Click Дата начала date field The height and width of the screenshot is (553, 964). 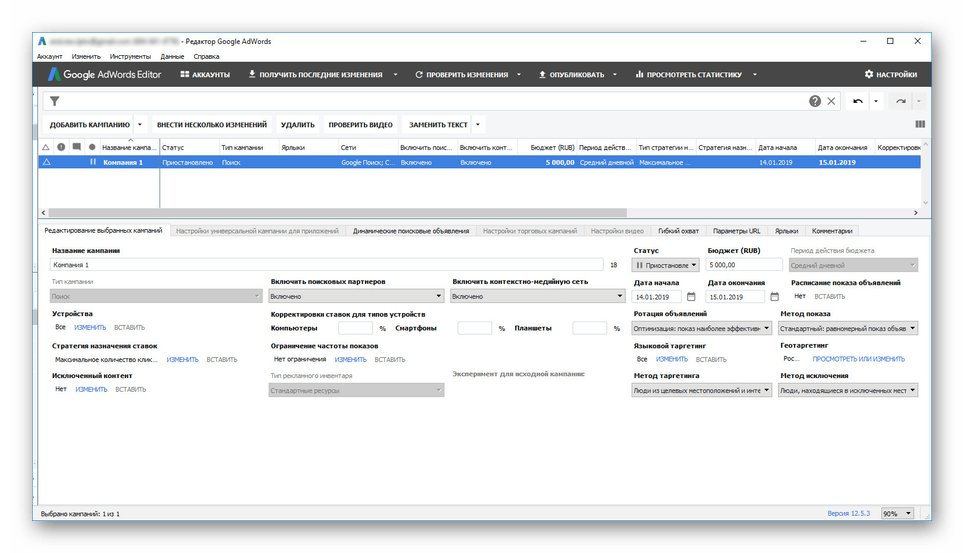pyautogui.click(x=657, y=297)
